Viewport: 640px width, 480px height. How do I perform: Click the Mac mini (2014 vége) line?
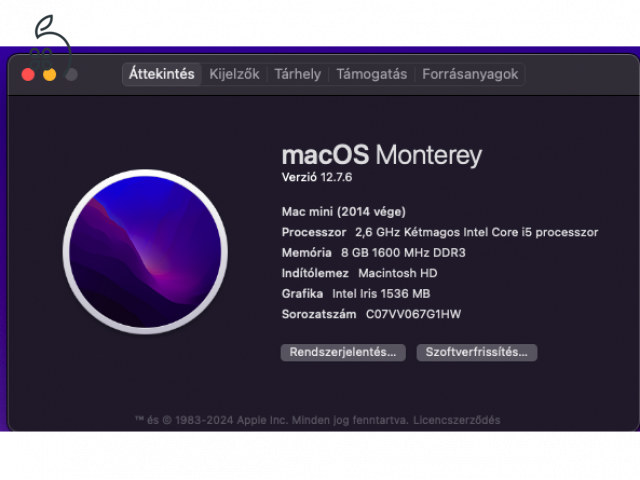[x=344, y=212]
